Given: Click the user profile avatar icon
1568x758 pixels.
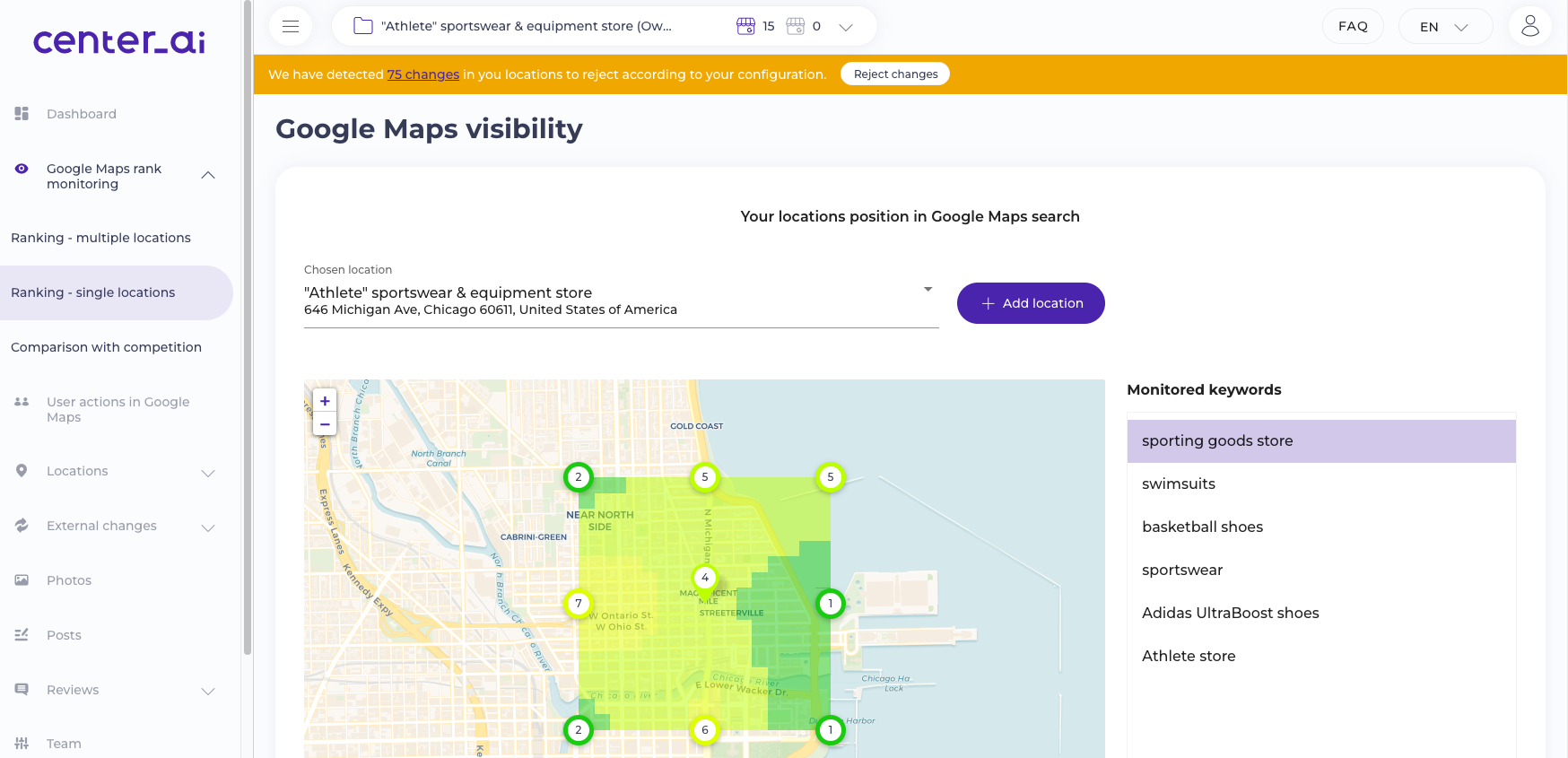Looking at the screenshot, I should (x=1529, y=26).
